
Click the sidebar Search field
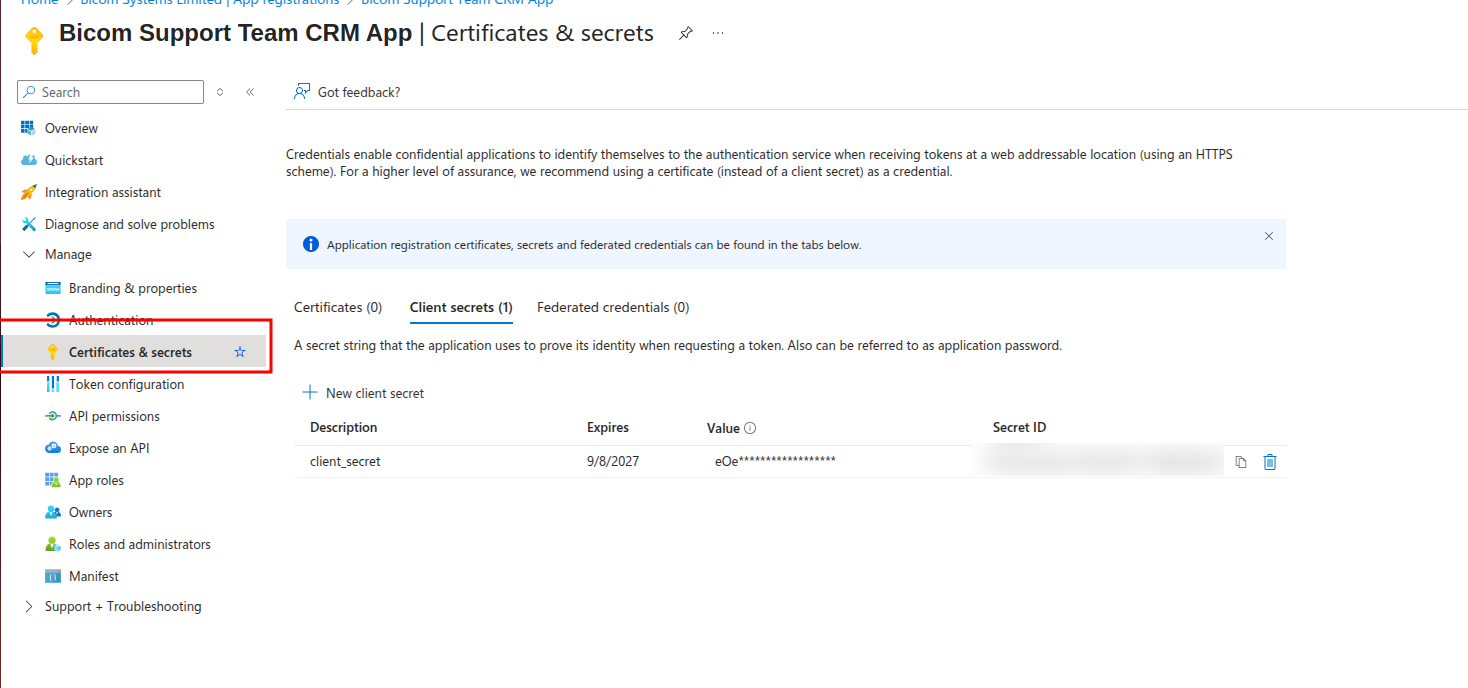110,92
